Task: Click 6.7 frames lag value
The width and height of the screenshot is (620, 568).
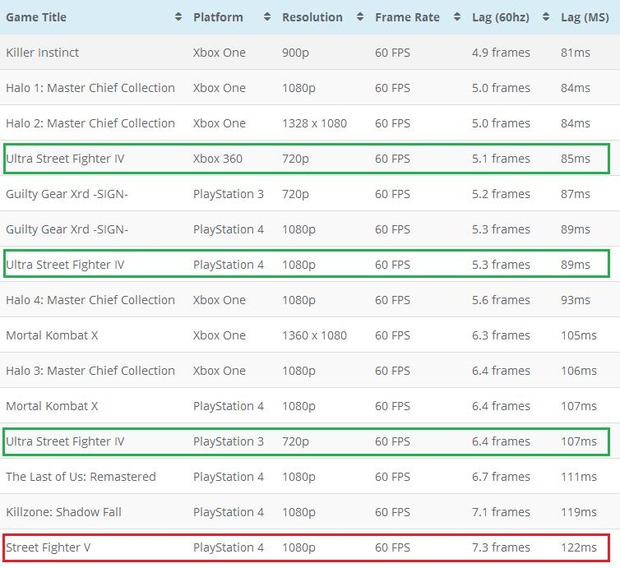Action: [501, 477]
